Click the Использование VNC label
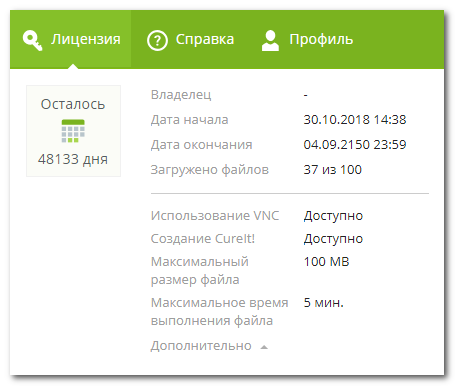Screen dimensions: 455x386 215,216
